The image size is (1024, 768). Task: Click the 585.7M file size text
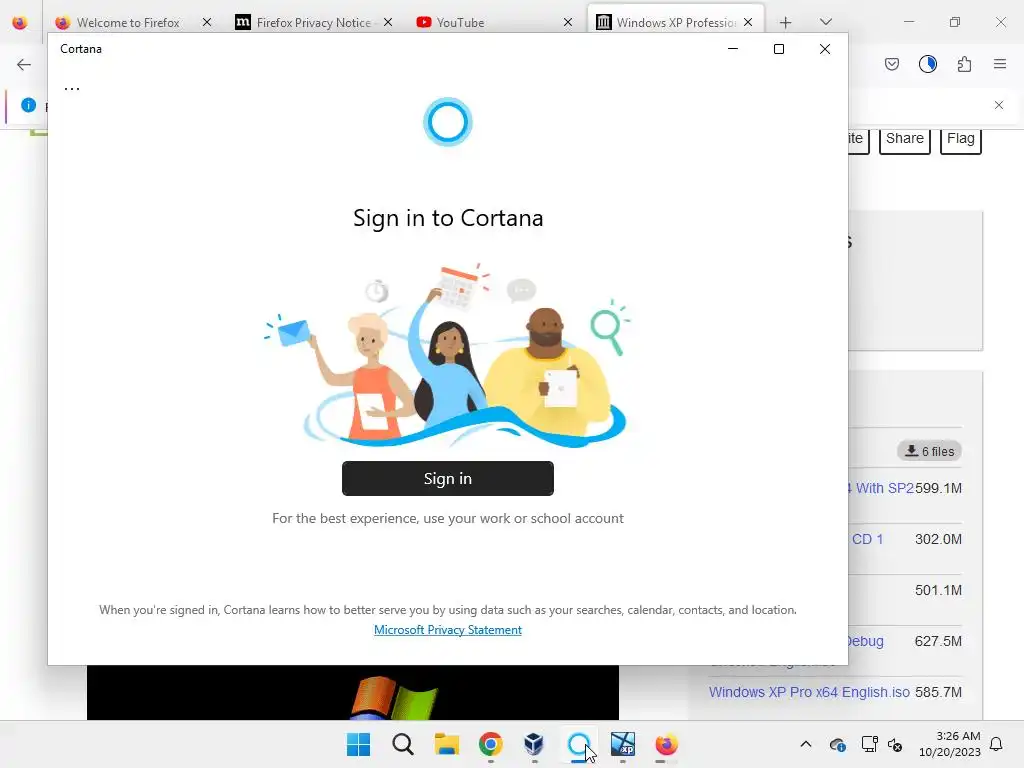pyautogui.click(x=938, y=692)
